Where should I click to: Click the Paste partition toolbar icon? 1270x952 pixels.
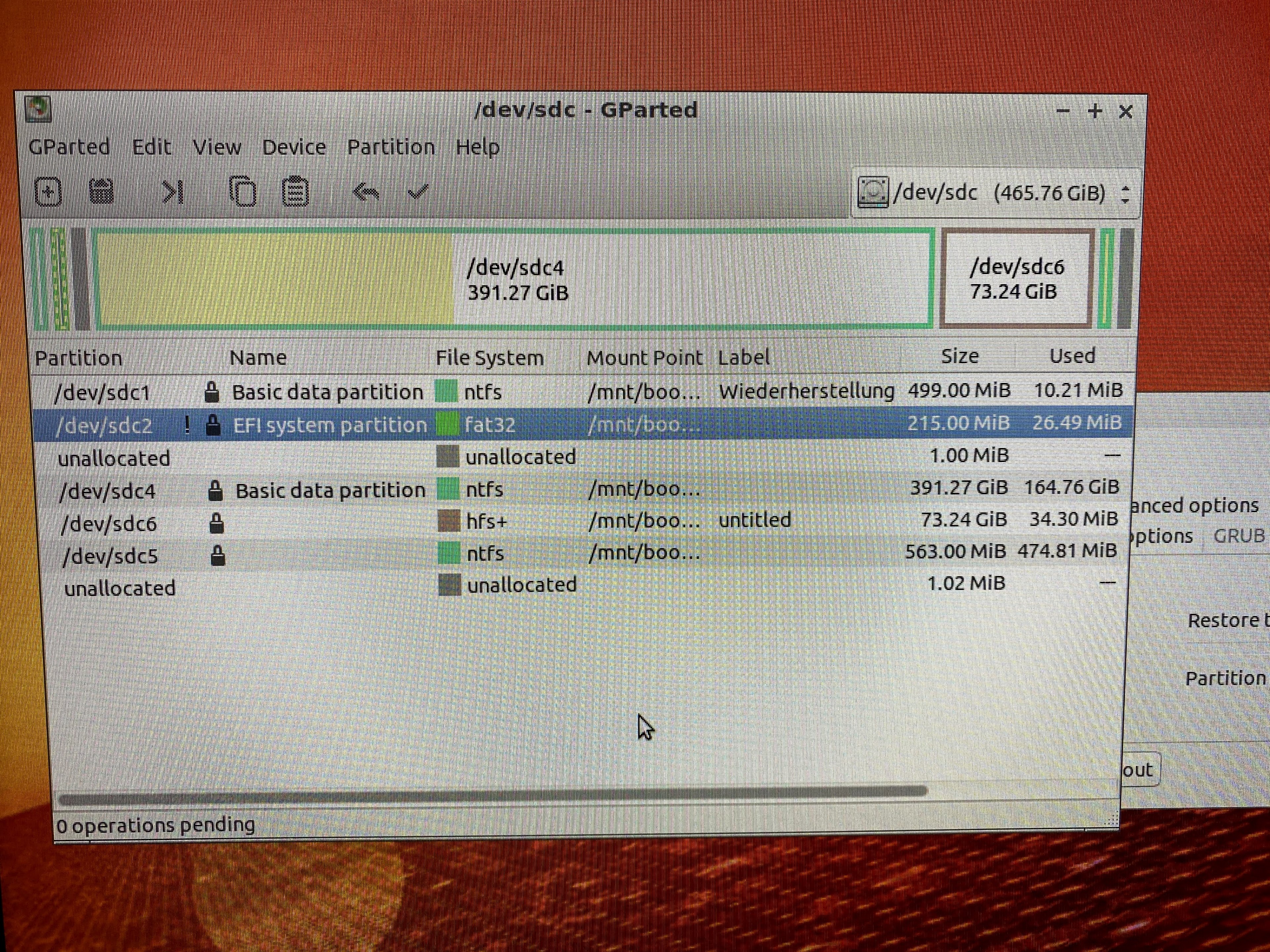tap(295, 192)
